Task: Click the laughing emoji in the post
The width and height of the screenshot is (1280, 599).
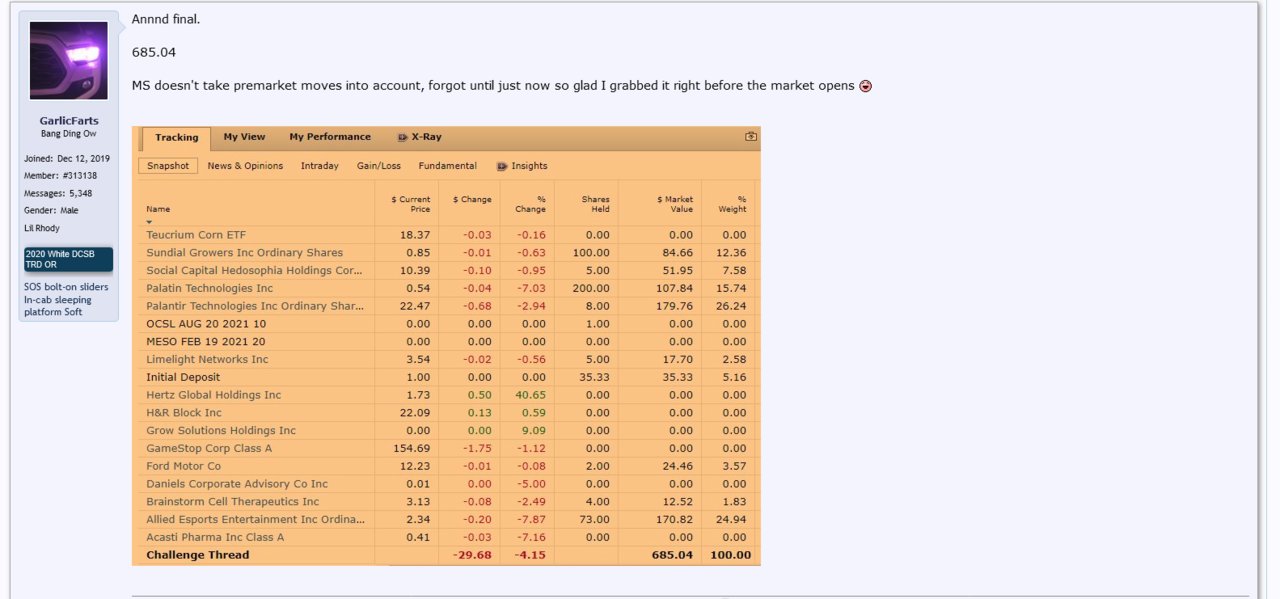Action: [x=866, y=86]
